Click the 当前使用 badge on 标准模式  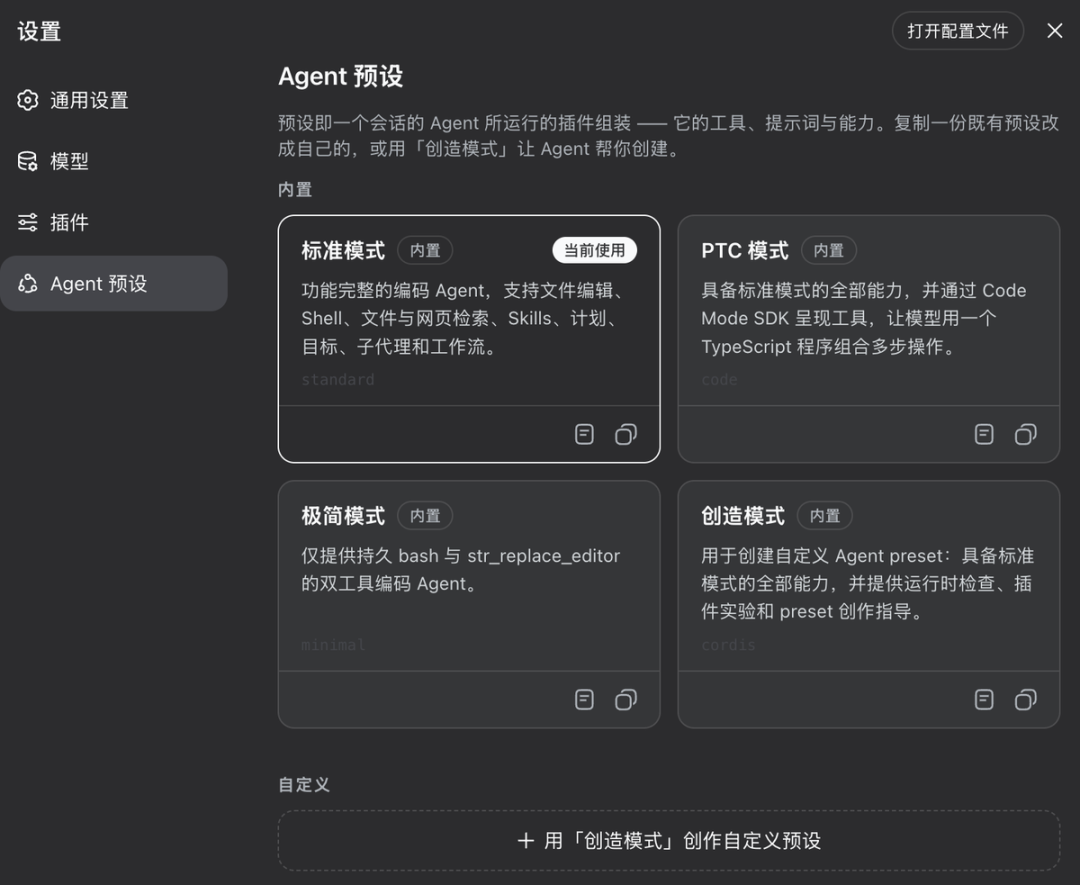594,250
